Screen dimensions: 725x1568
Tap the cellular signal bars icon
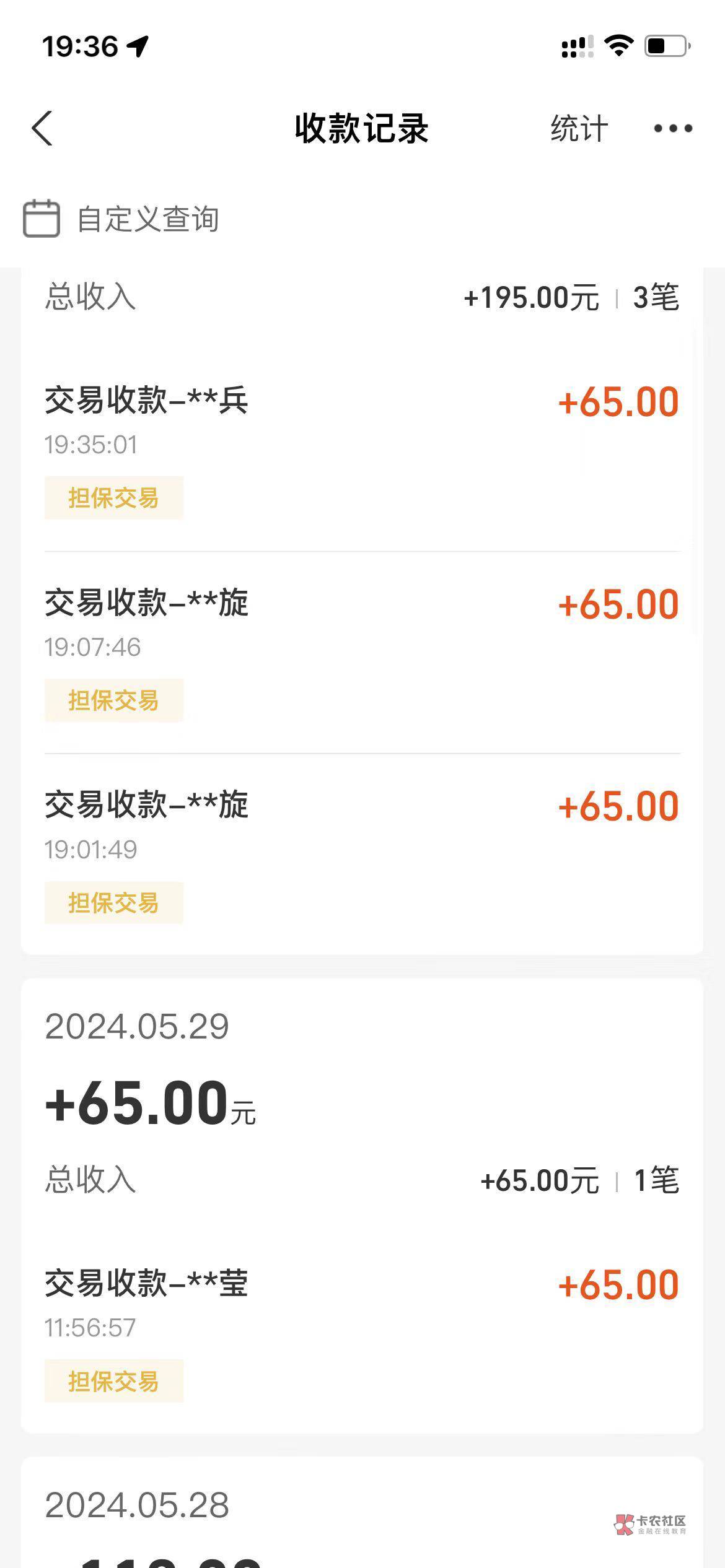tap(577, 46)
